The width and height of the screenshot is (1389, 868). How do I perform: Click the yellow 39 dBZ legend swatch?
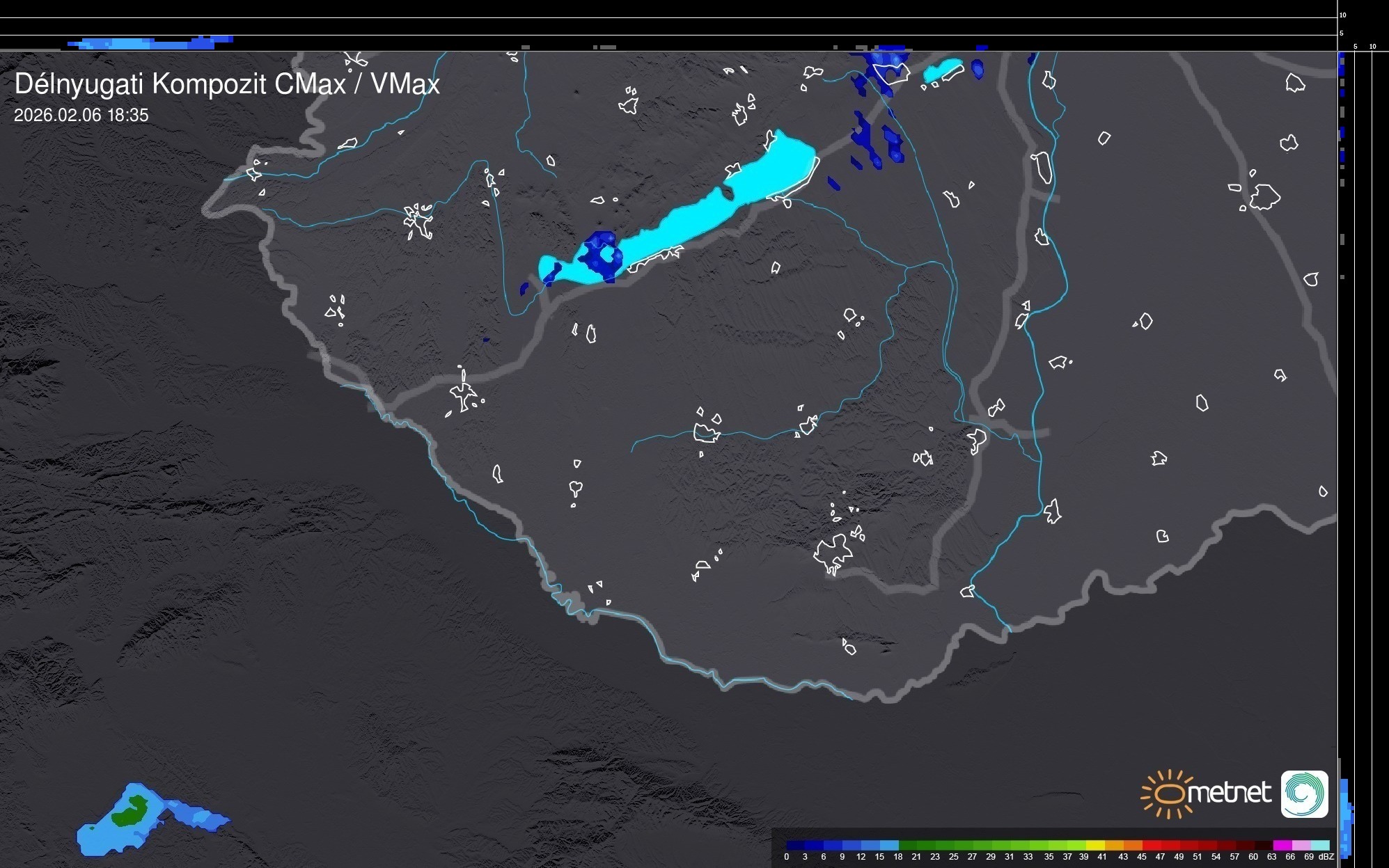(x=1094, y=845)
